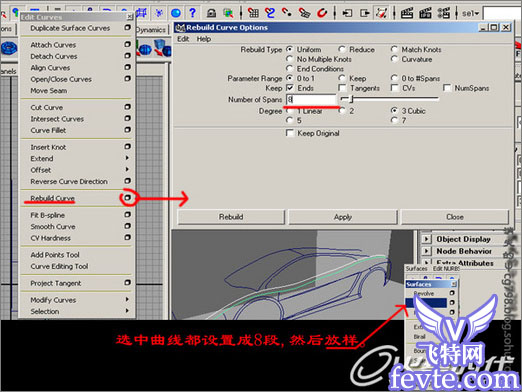Select 0 to #Spans parameter range

pos(394,78)
